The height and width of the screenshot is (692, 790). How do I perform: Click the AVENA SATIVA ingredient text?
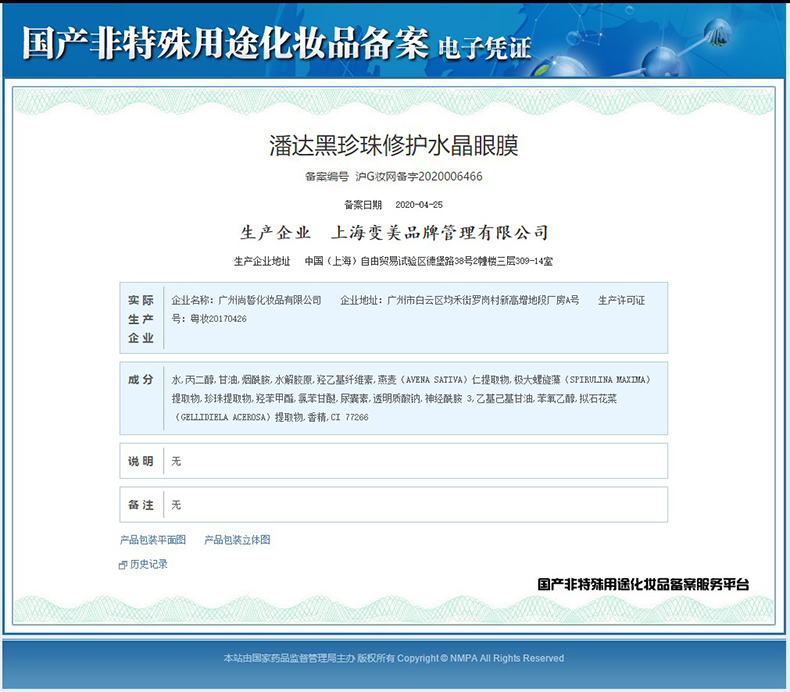tap(434, 380)
